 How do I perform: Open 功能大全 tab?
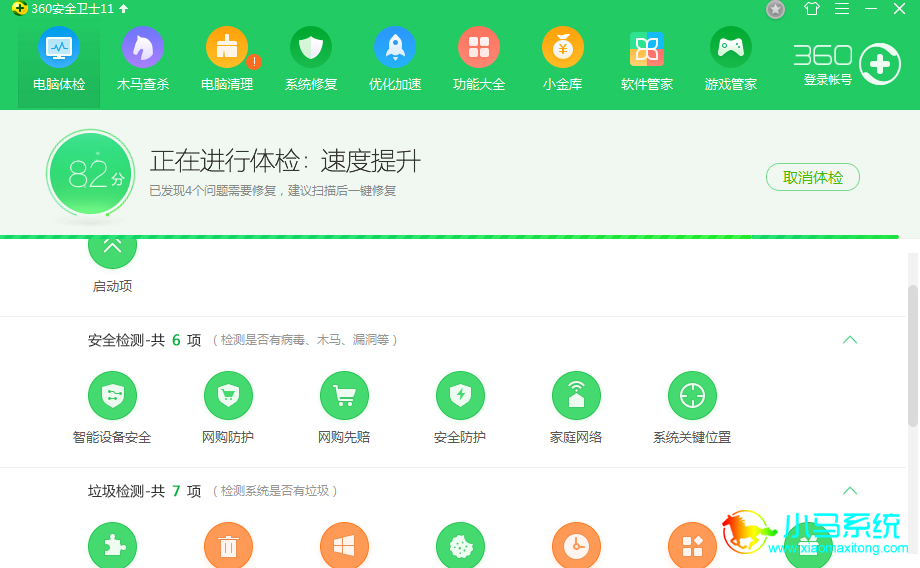[479, 61]
